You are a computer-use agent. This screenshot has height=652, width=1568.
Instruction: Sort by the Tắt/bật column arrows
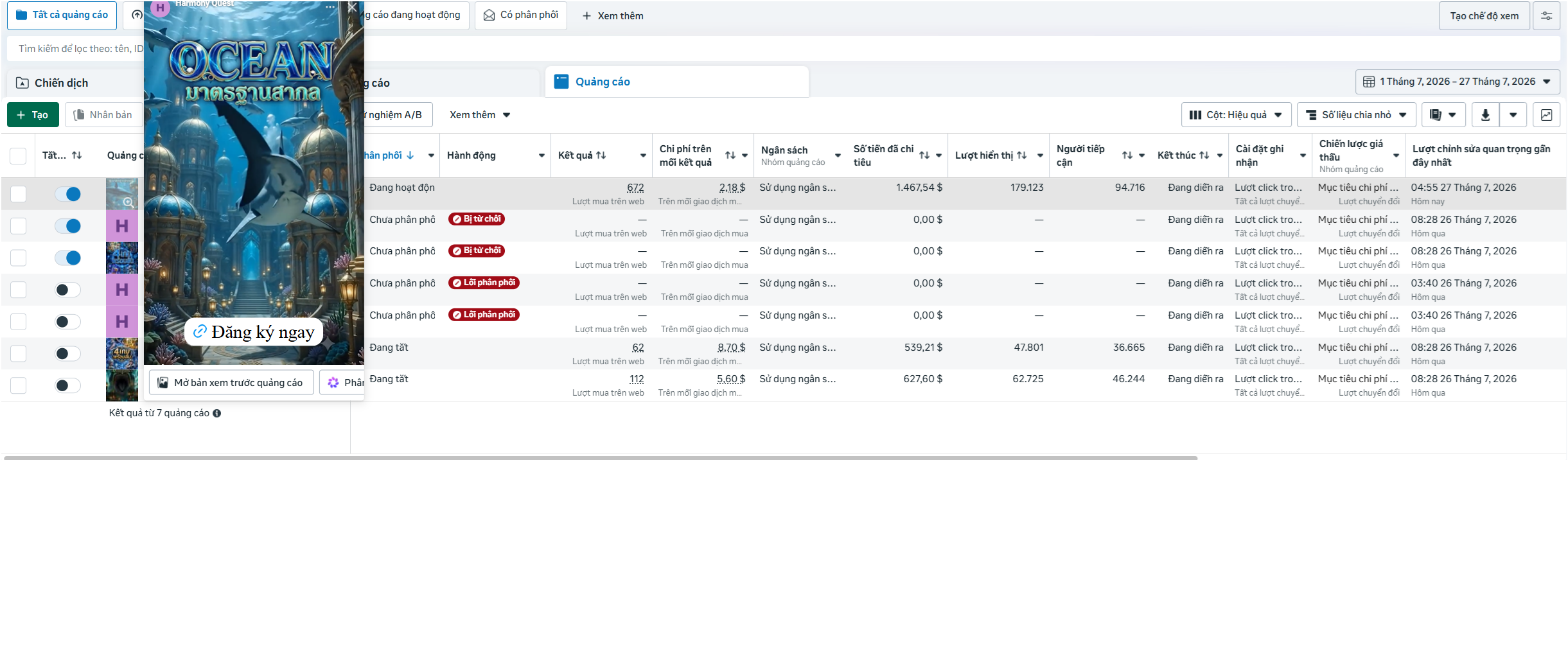pos(77,155)
